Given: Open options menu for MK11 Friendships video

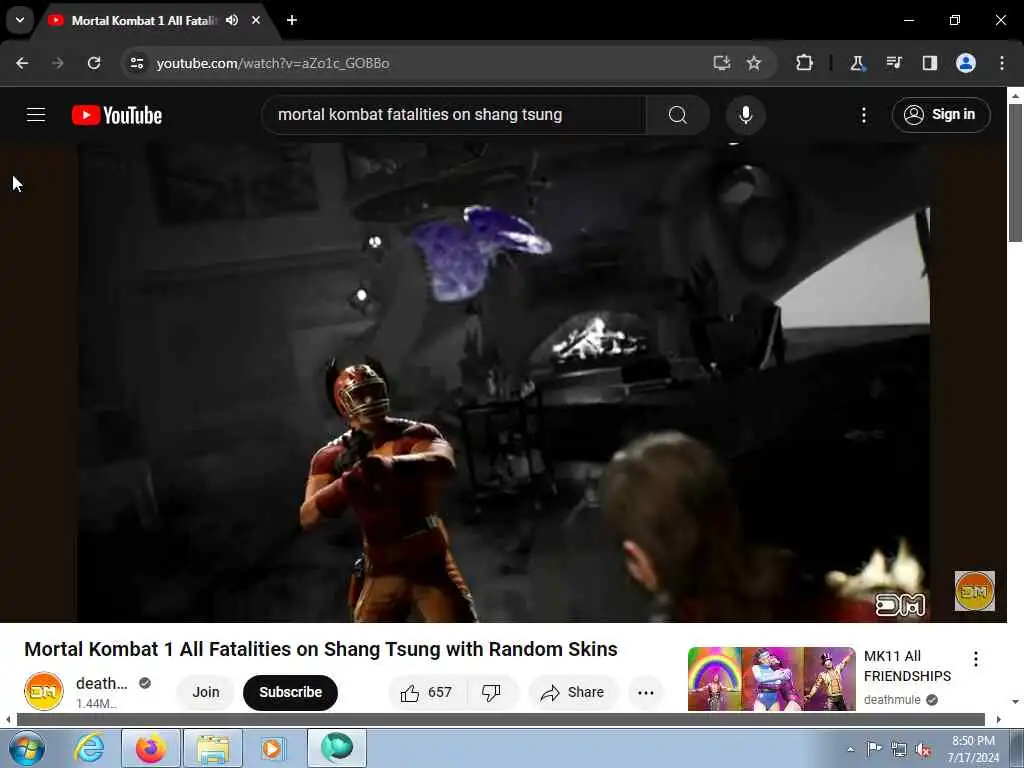Looking at the screenshot, I should click(976, 659).
